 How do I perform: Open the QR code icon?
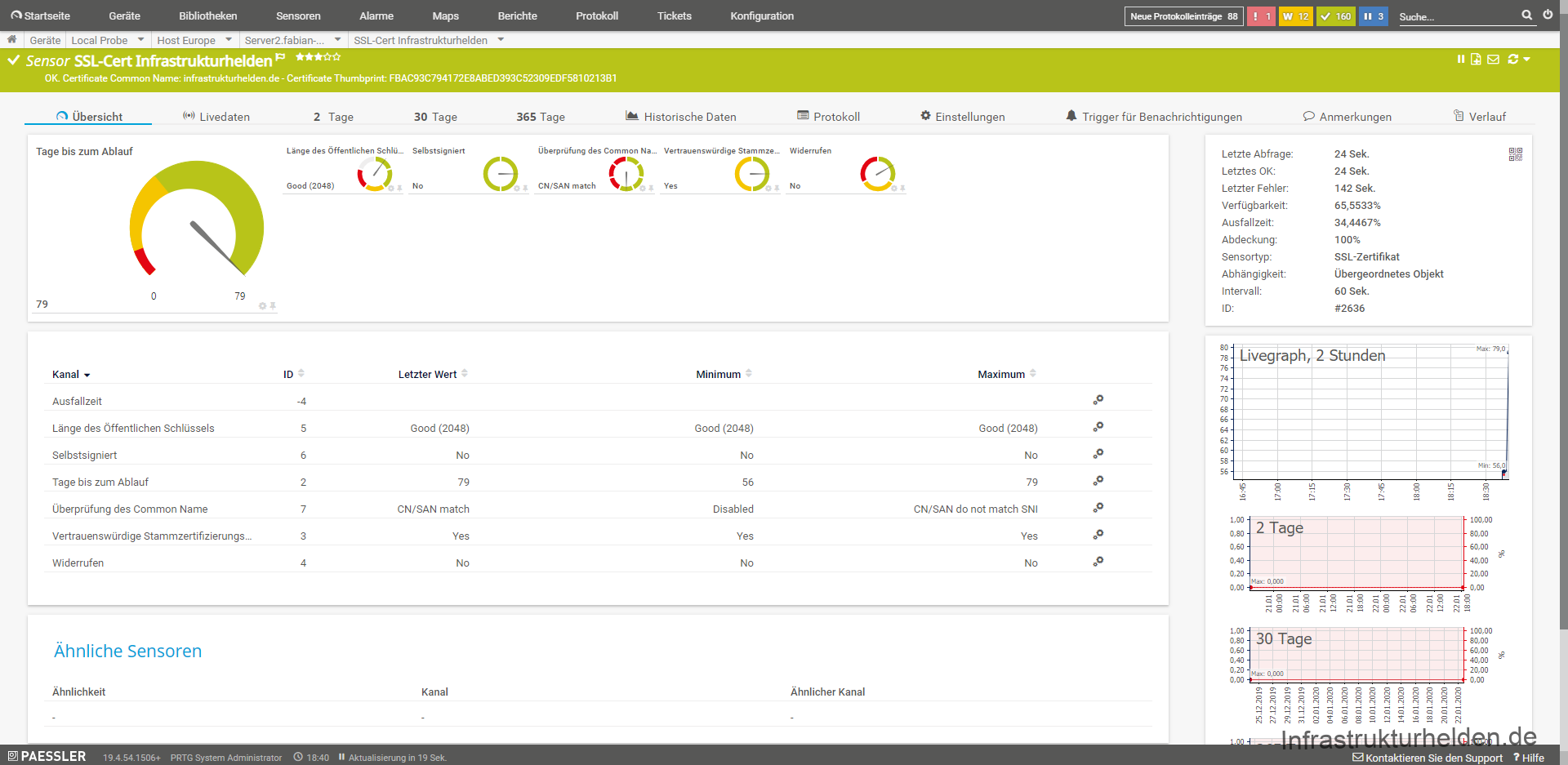point(1515,154)
